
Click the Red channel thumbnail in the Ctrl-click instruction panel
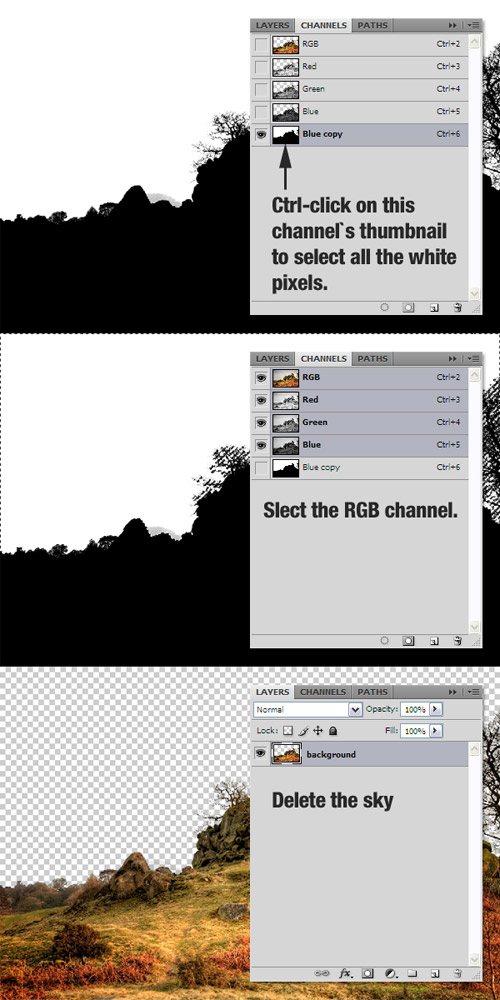pyautogui.click(x=285, y=67)
